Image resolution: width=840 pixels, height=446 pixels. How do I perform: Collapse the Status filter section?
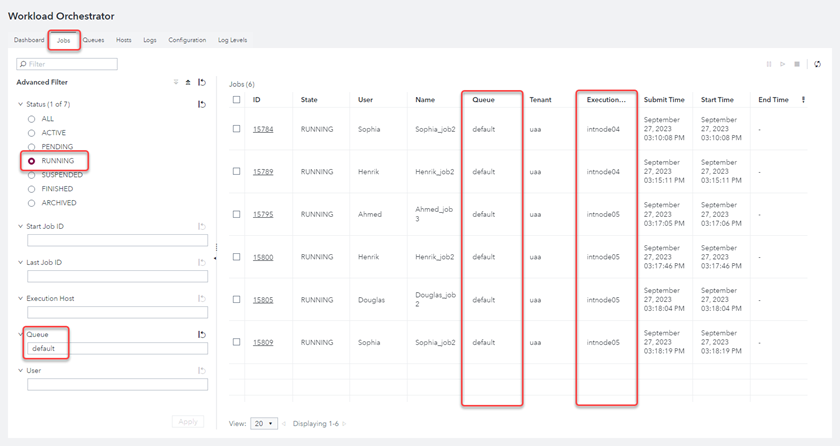click(20, 104)
